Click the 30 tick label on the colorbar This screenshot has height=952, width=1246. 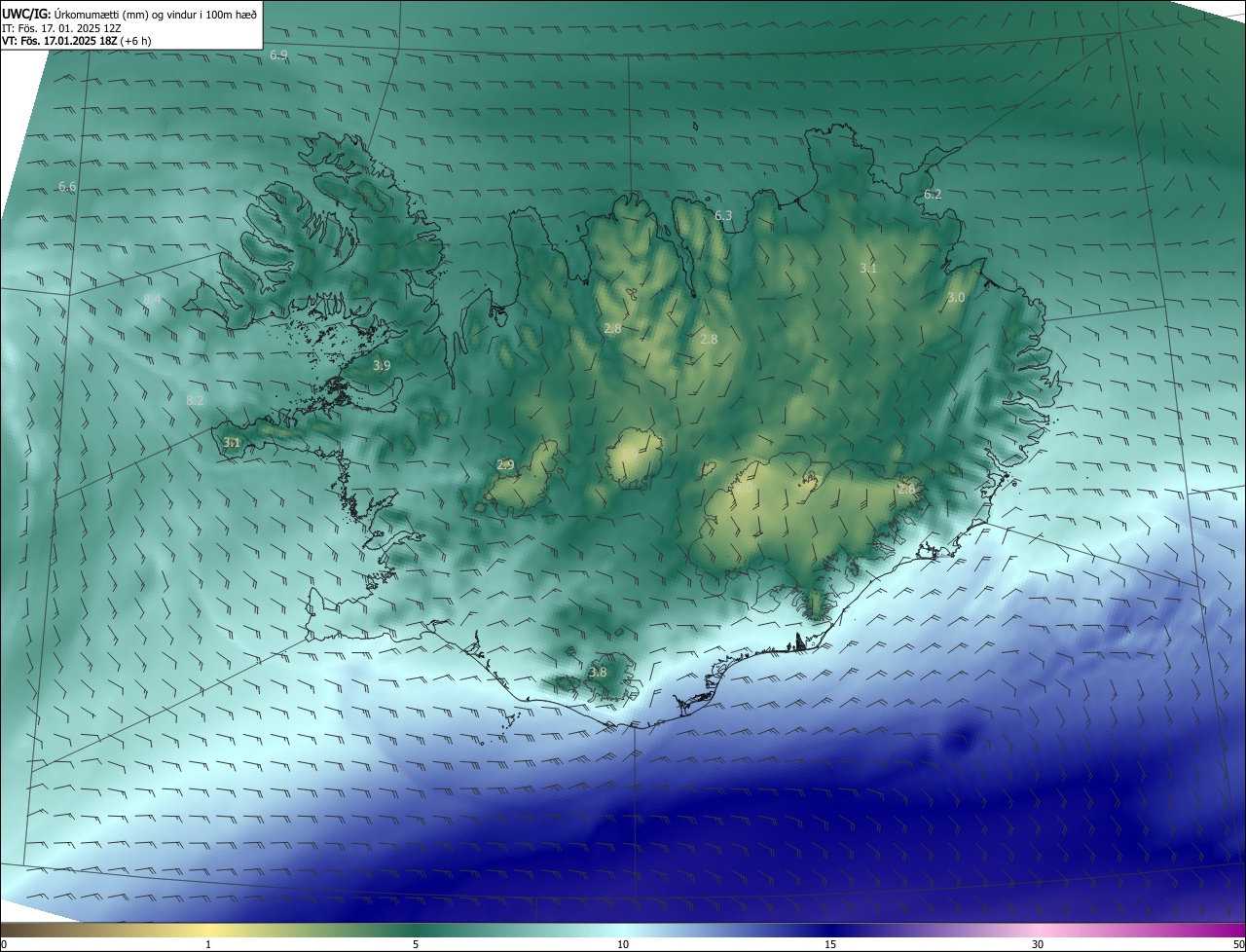pos(1038,944)
